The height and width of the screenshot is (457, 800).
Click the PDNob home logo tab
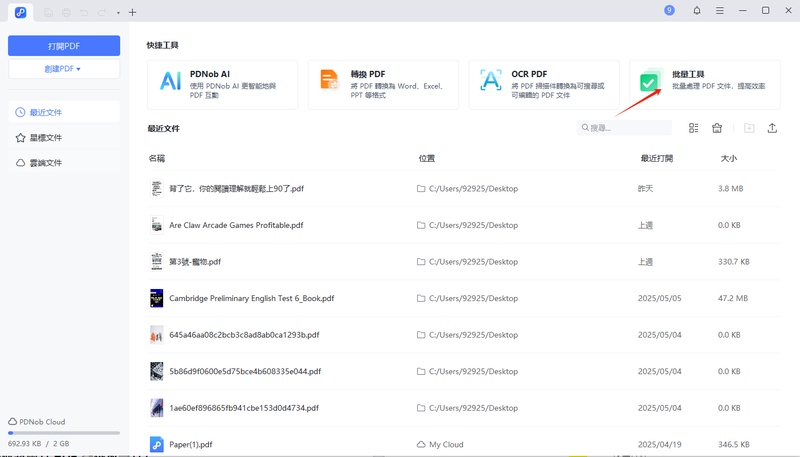click(20, 11)
